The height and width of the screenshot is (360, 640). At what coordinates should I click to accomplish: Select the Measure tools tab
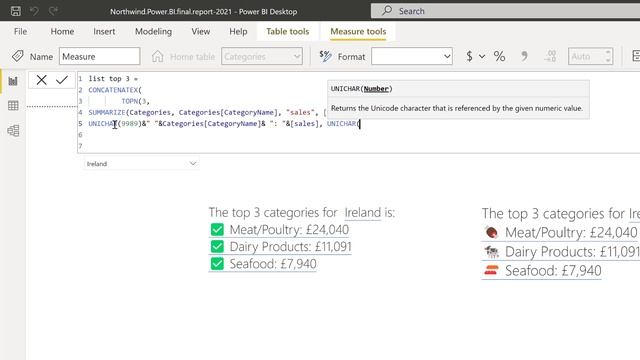[358, 31]
